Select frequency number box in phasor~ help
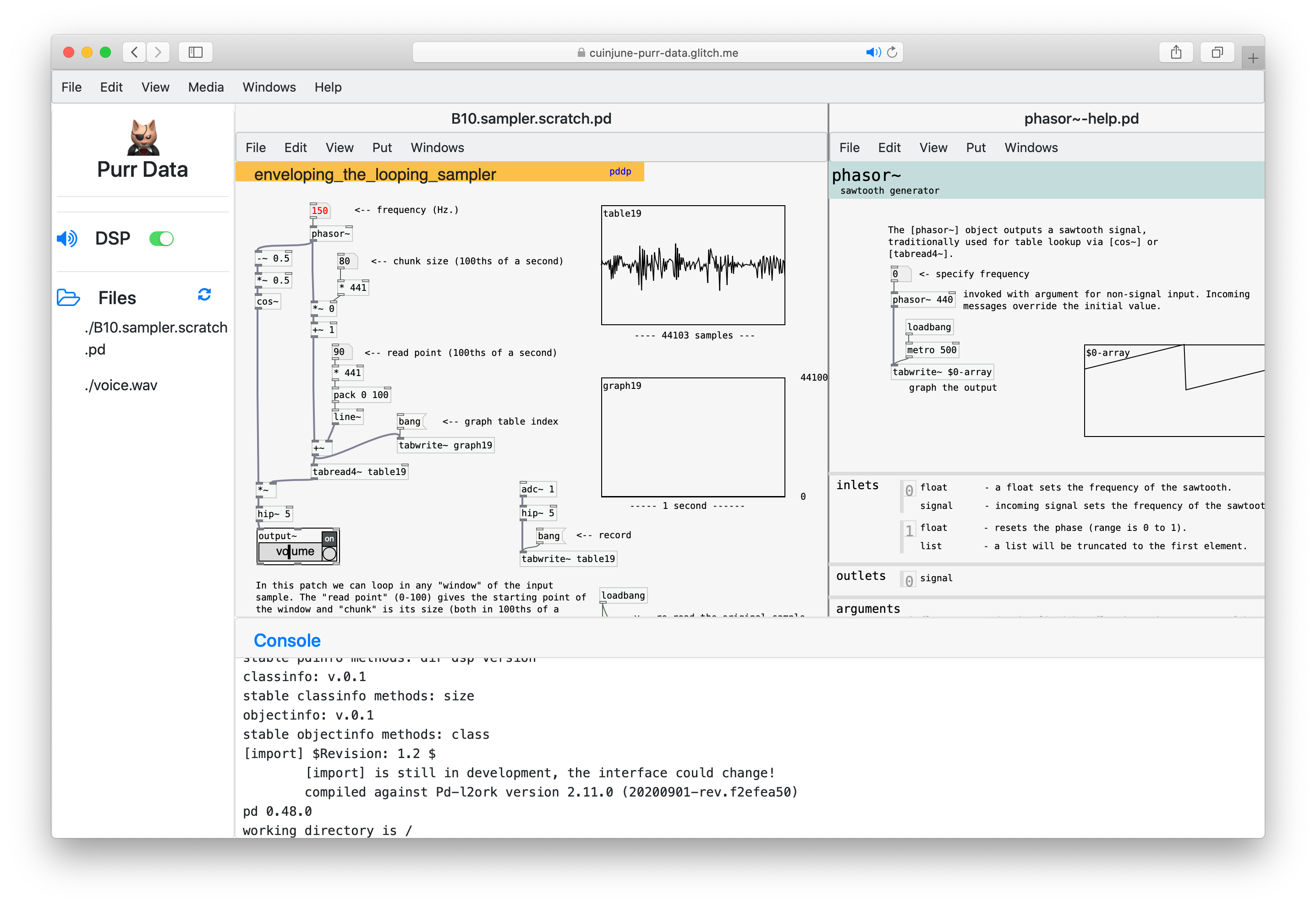Image resolution: width=1316 pixels, height=906 pixels. point(900,274)
